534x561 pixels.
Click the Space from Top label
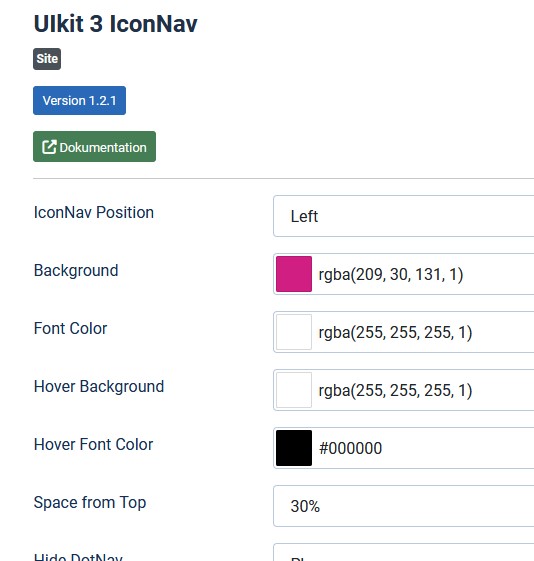pos(90,502)
